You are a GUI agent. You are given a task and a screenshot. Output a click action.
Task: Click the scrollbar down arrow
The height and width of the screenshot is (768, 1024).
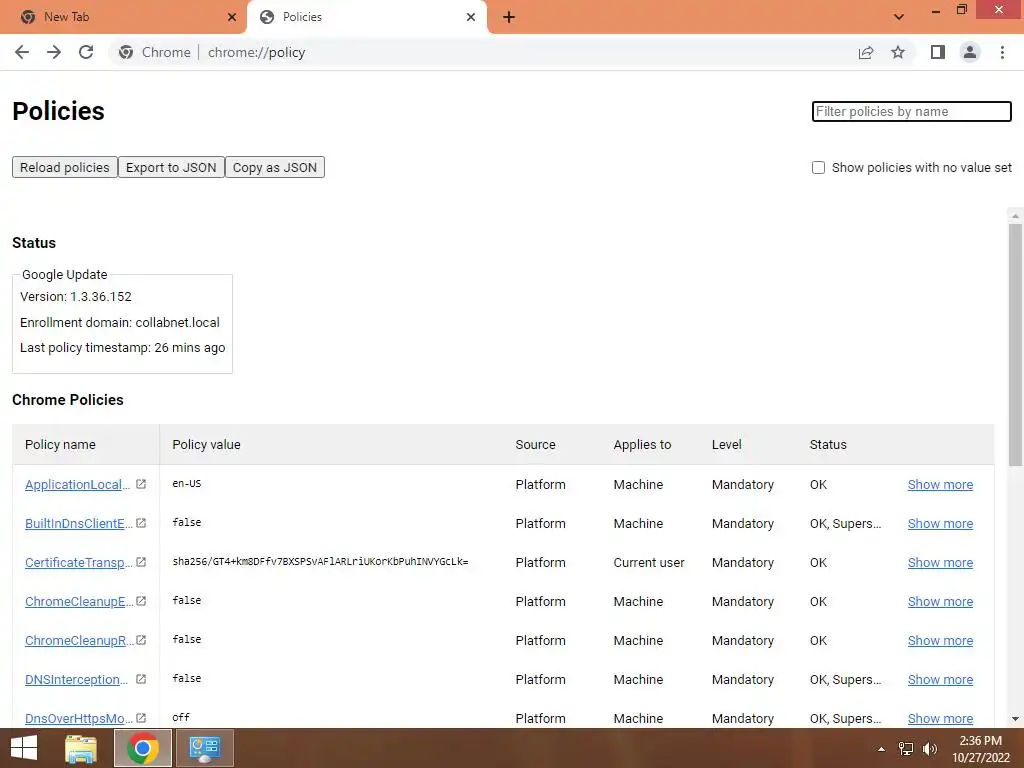point(1015,719)
